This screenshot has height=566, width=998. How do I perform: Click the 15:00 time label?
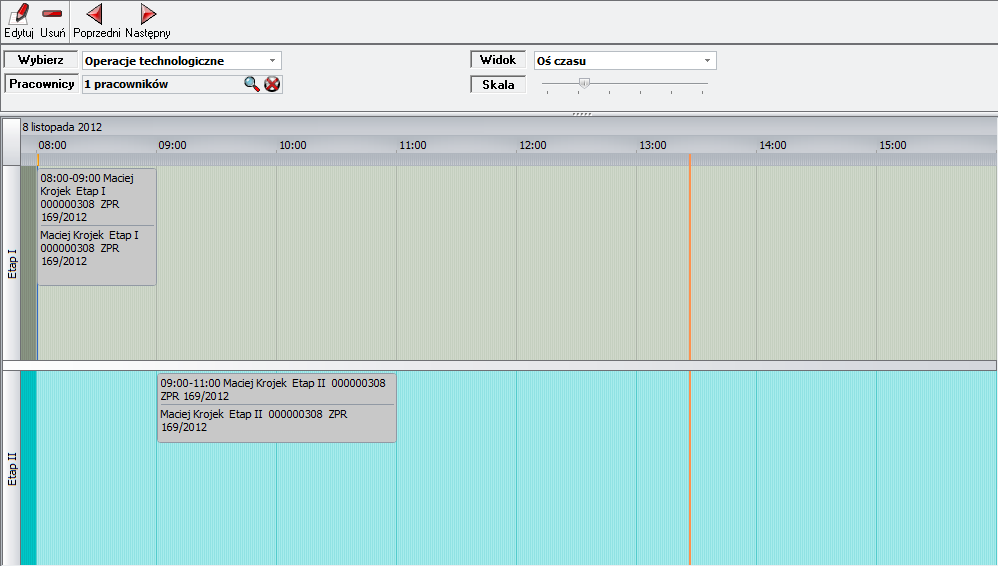[893, 145]
